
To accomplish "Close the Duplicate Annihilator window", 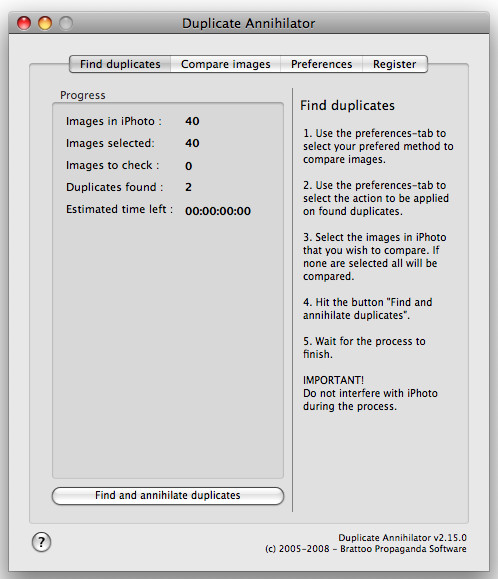I will click(24, 23).
